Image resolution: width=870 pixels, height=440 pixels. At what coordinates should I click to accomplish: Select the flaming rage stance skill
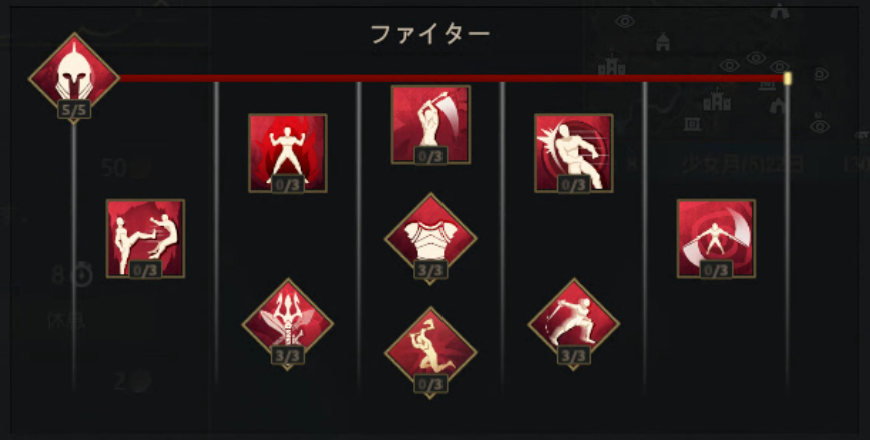click(287, 153)
